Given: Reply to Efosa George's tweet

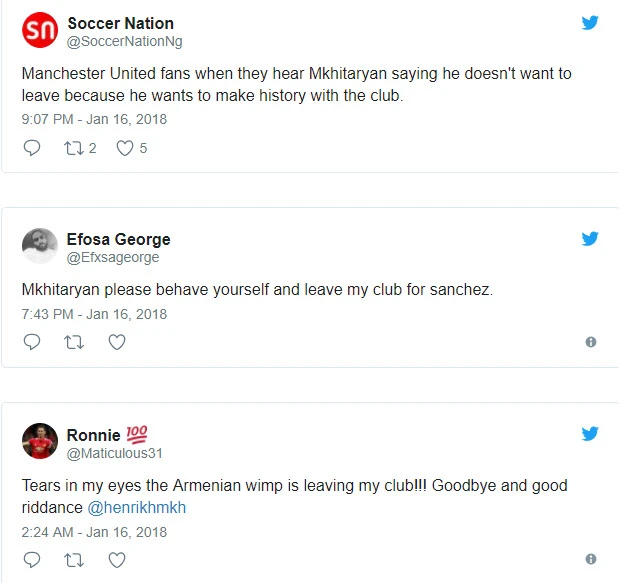Looking at the screenshot, I should tap(32, 342).
